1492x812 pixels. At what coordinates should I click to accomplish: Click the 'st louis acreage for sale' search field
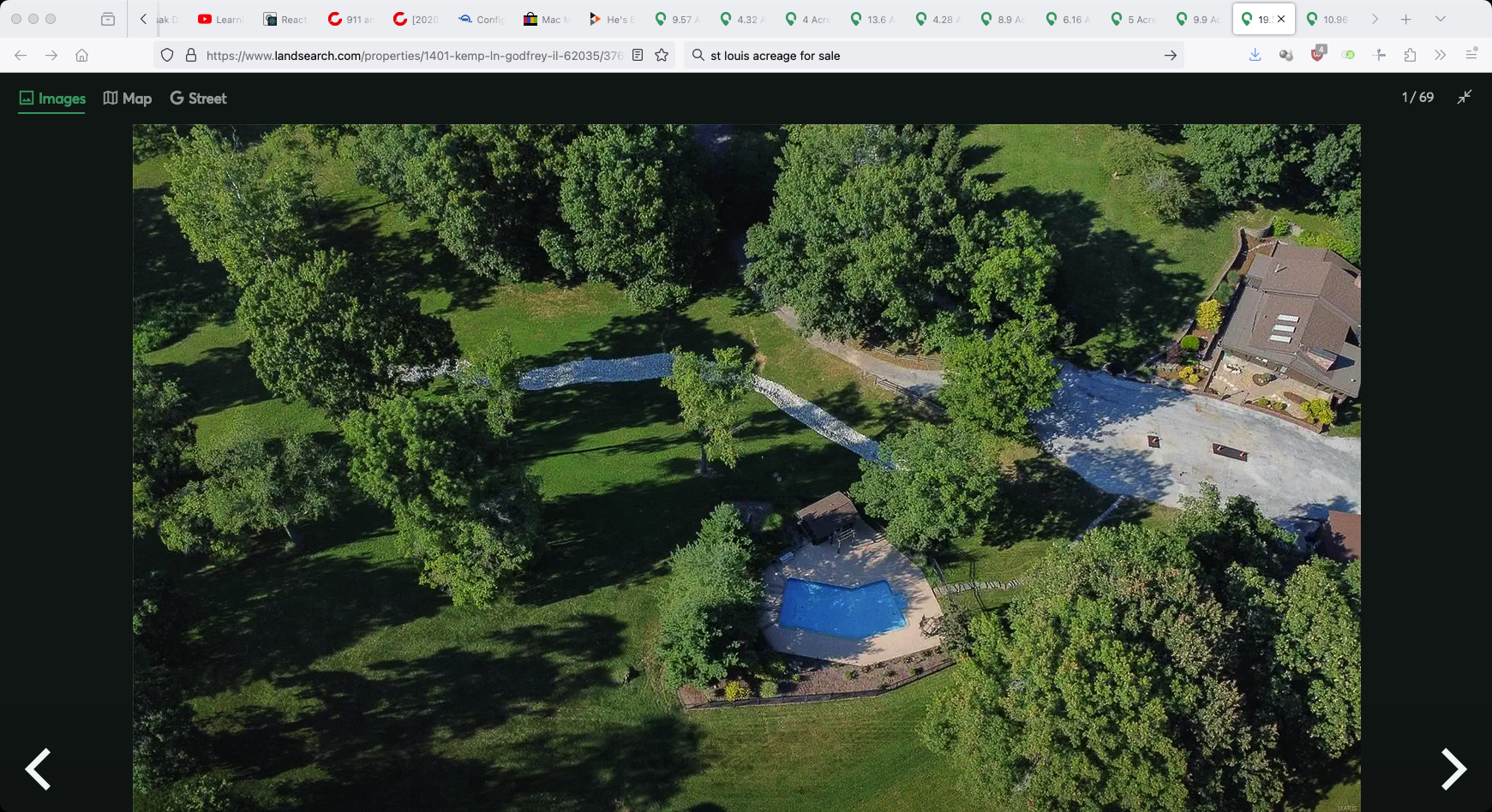pyautogui.click(x=932, y=55)
